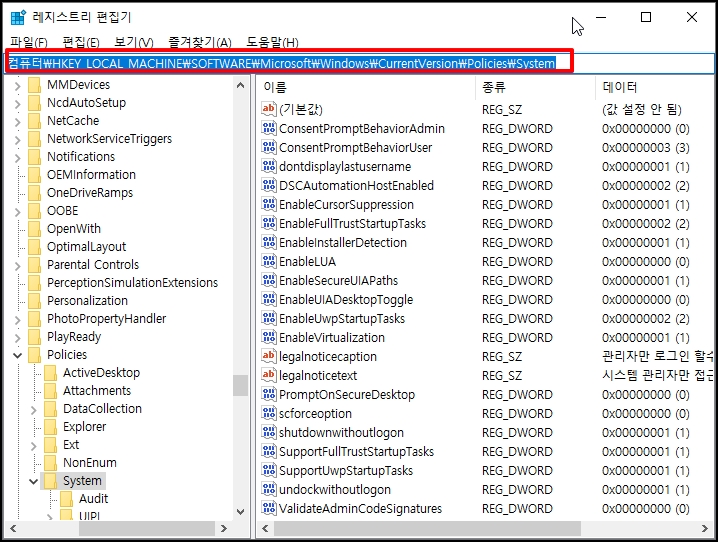Click the Audit folder icon
The image size is (718, 542).
click(67, 499)
